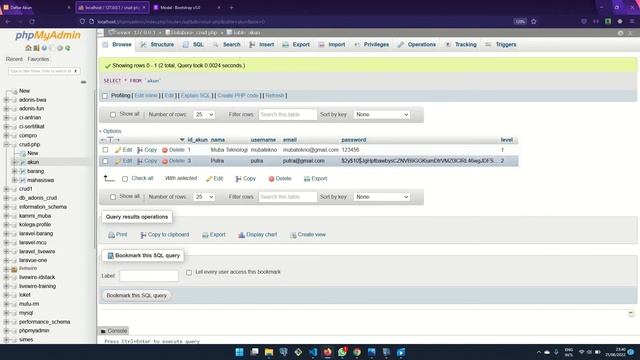Screen dimensions: 640x360
Task: Toggle the Profiling checkbox
Action: pyautogui.click(x=105, y=96)
